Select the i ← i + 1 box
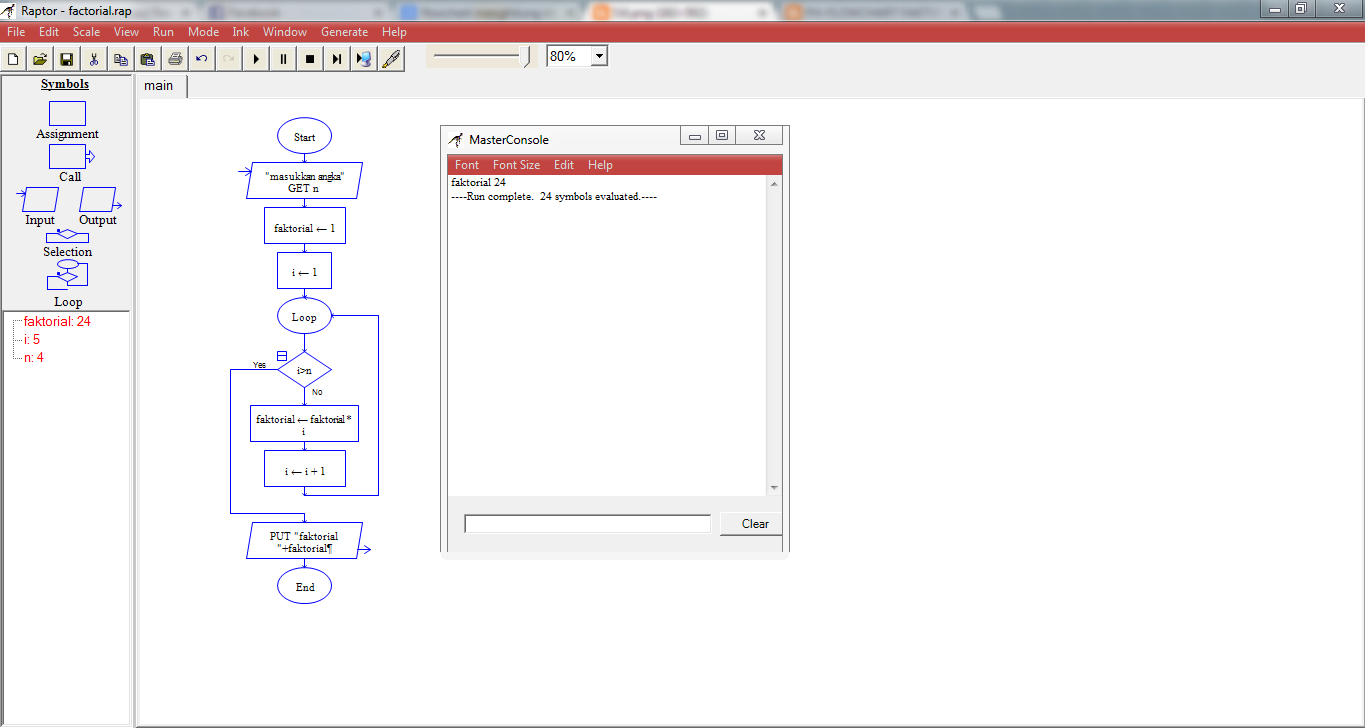The image size is (1365, 728). 304,469
